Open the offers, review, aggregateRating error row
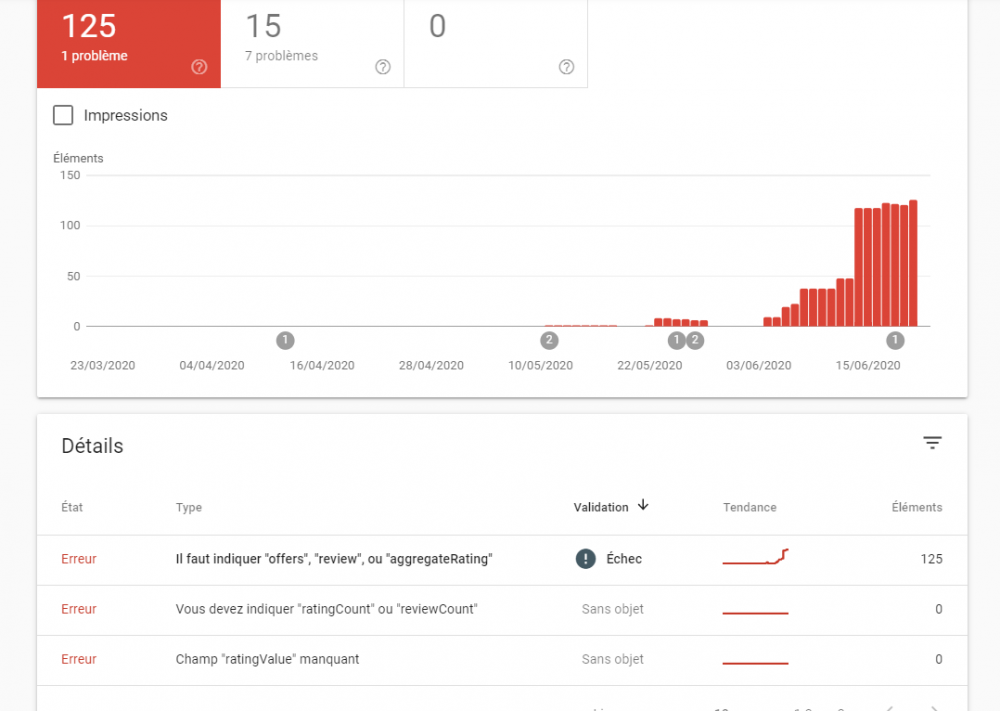This screenshot has height=711, width=1000. click(x=502, y=559)
